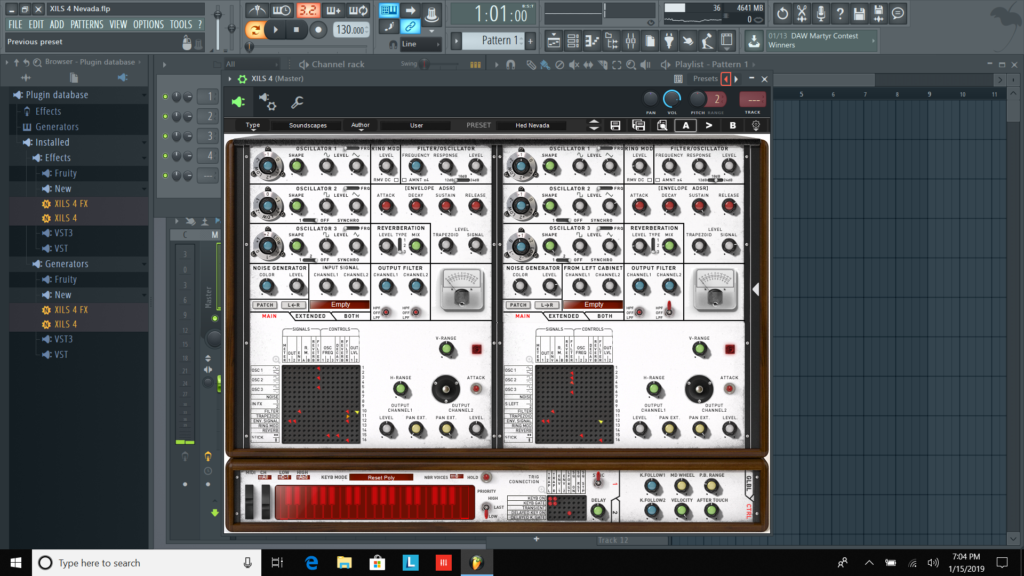This screenshot has height=576, width=1024.
Task: Click the preset up/down stepper arrows
Action: click(x=594, y=125)
